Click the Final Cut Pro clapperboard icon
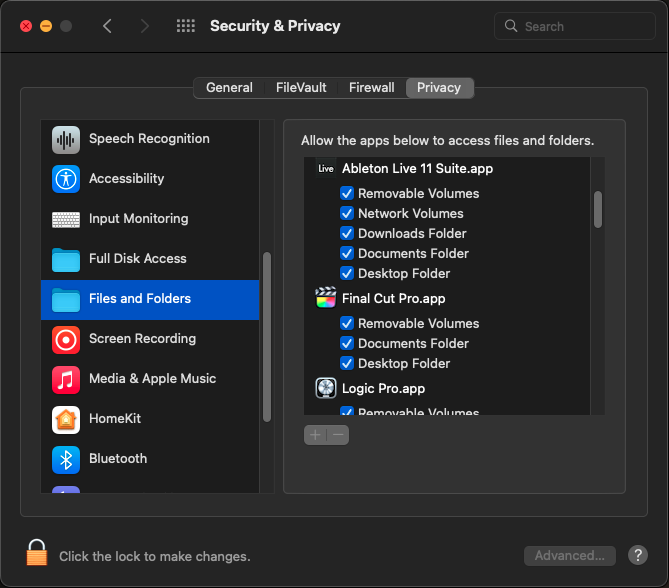Screen dimensions: 669x588 (x=326, y=298)
